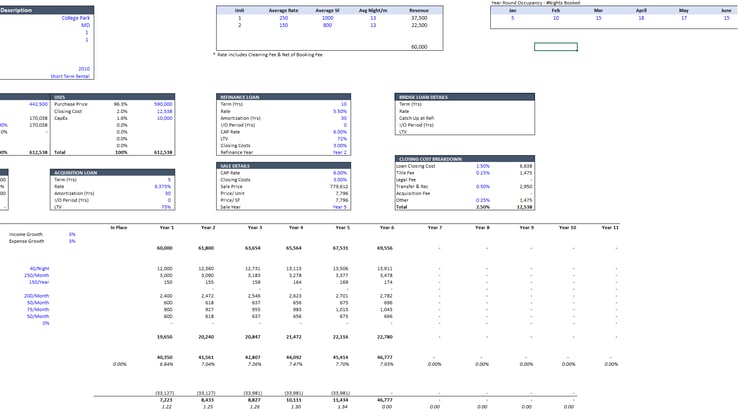This screenshot has height=410, width=750.
Task: Click the 'Legal Fee' label
Action: tap(406, 179)
